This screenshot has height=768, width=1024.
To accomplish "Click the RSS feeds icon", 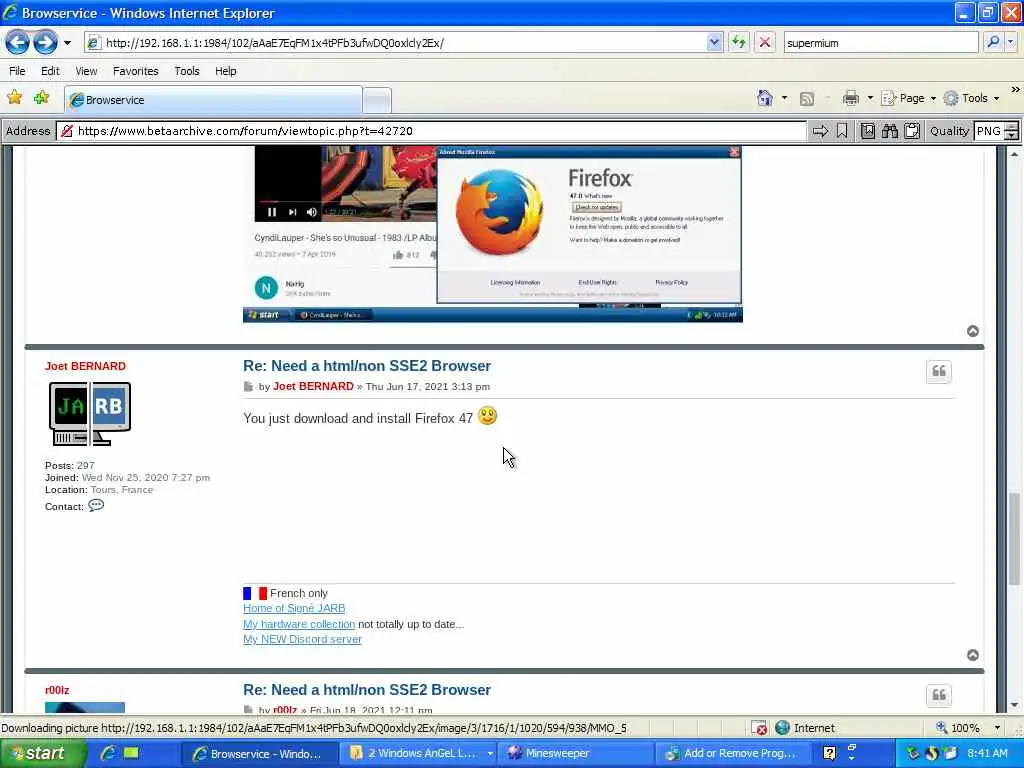I will pyautogui.click(x=807, y=99).
